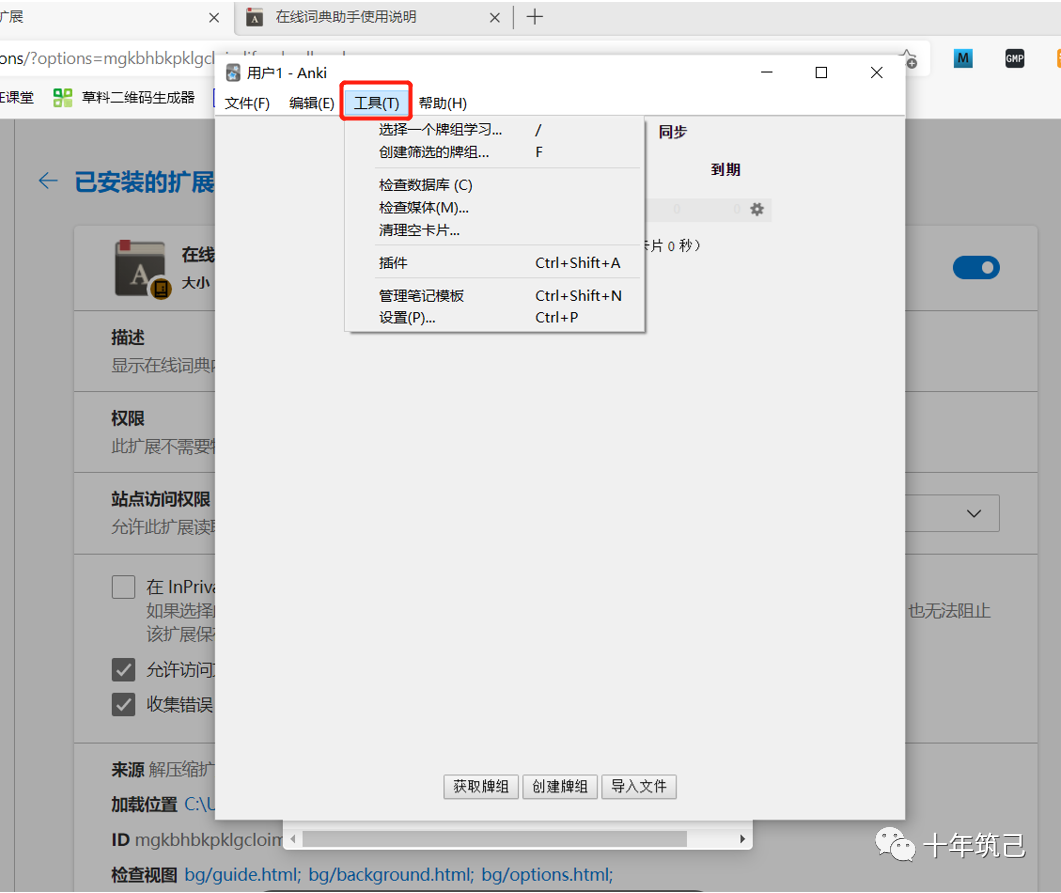The width and height of the screenshot is (1061, 893).
Task: Click the left arrow of horizontal scrollbar
Action: coord(293,839)
